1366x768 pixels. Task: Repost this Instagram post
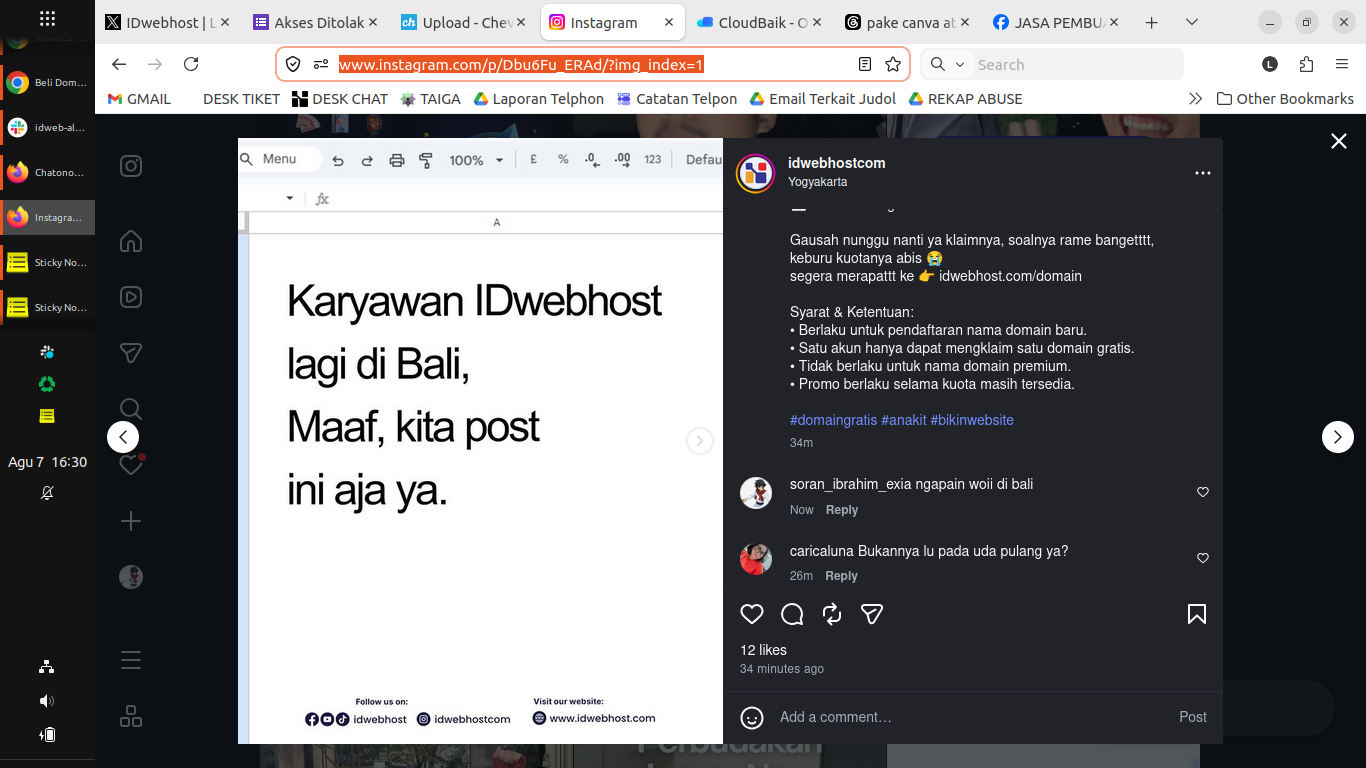coord(832,614)
